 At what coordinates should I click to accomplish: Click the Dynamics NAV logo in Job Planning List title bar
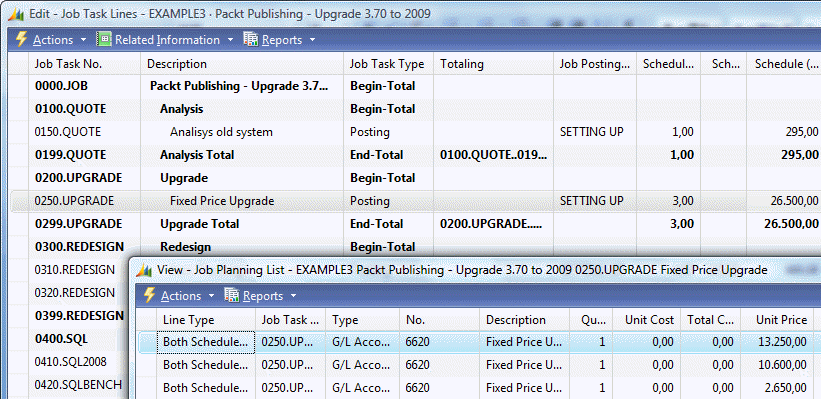[145, 270]
